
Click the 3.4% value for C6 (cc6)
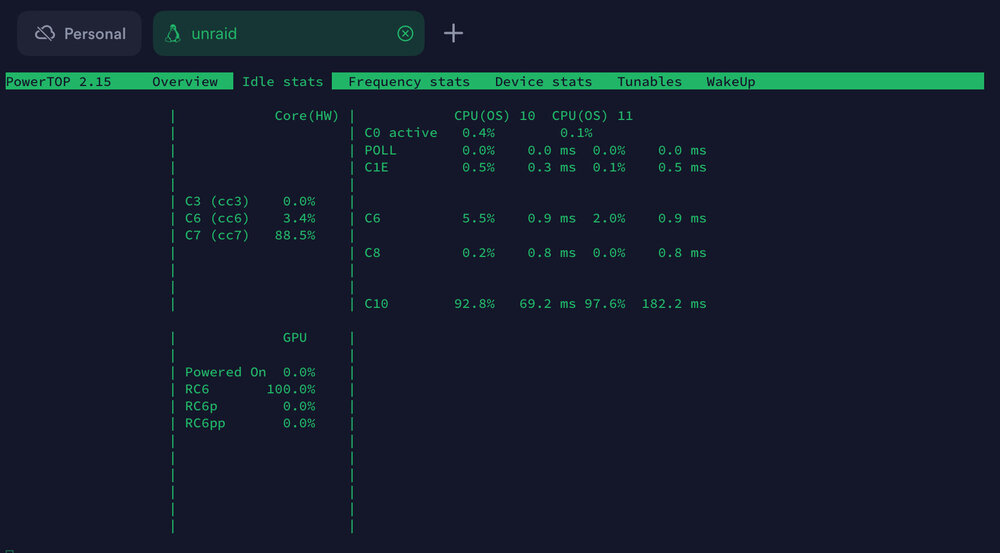tap(299, 218)
